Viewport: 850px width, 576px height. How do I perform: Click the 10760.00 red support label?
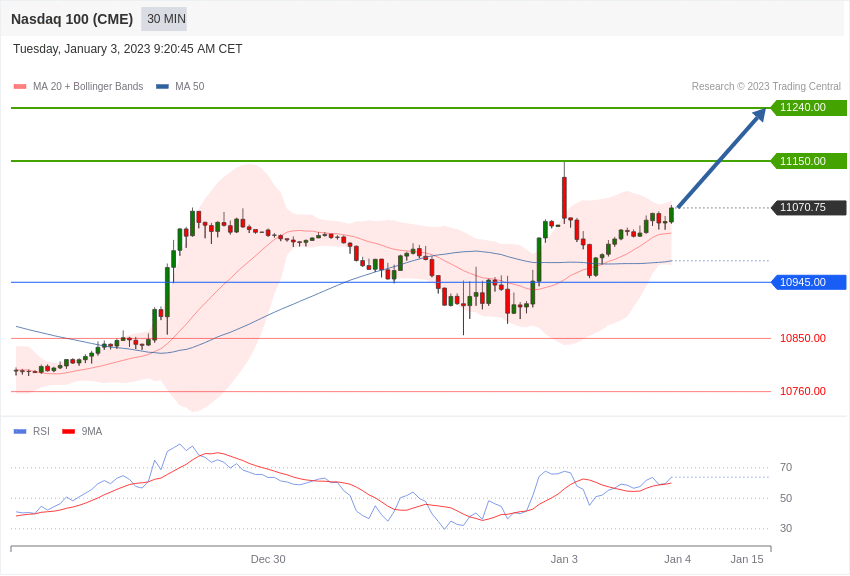[802, 391]
